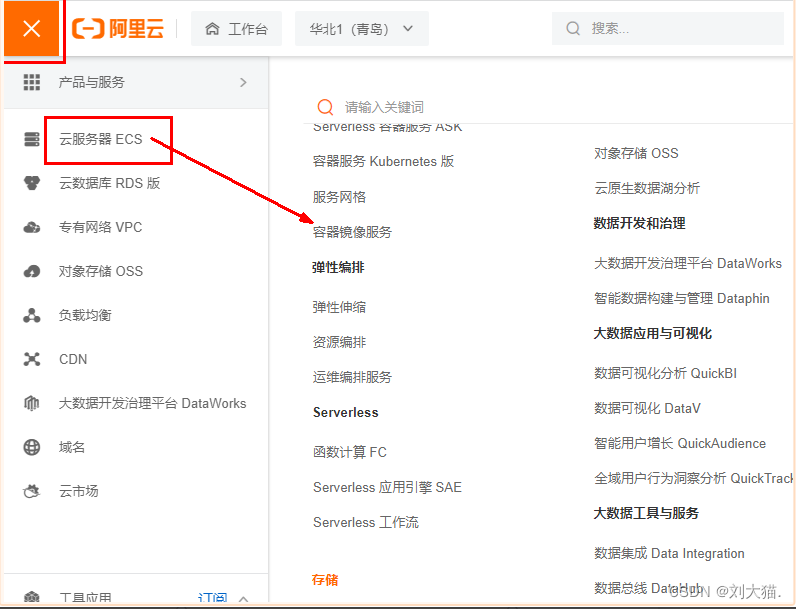Click the 专有网络 VPC cloud icon

pyautogui.click(x=31, y=227)
